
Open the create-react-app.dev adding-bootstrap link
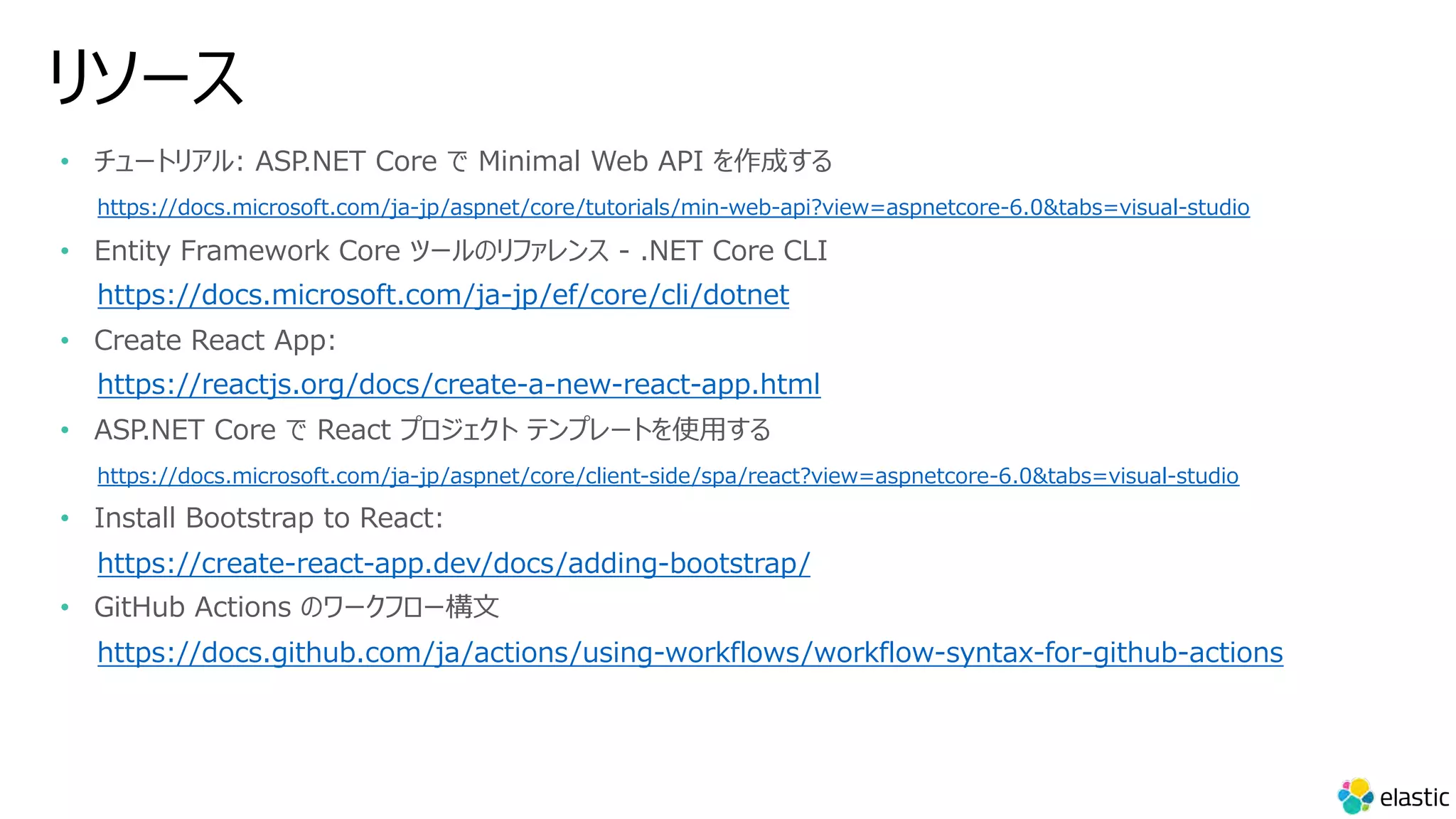(454, 564)
